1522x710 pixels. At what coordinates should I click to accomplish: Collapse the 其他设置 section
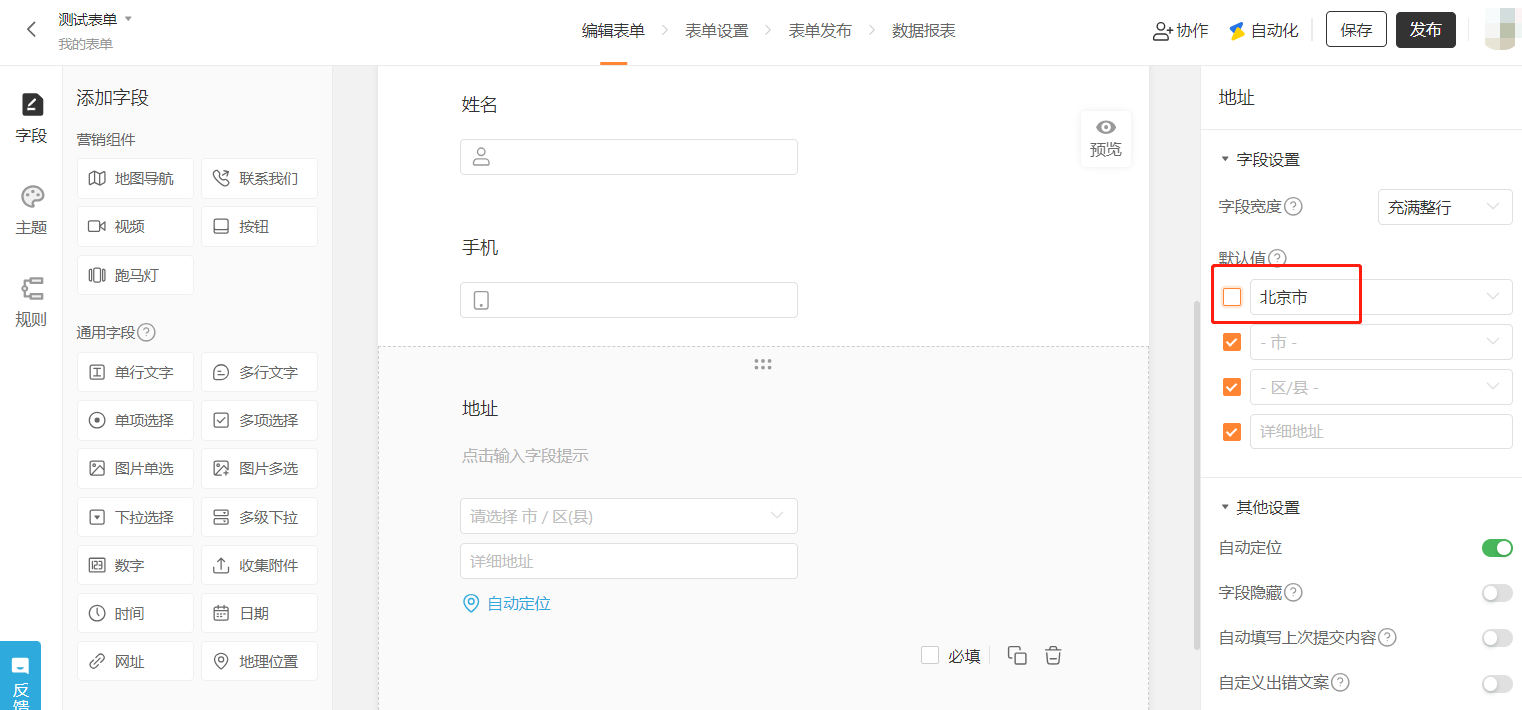pyautogui.click(x=1259, y=507)
